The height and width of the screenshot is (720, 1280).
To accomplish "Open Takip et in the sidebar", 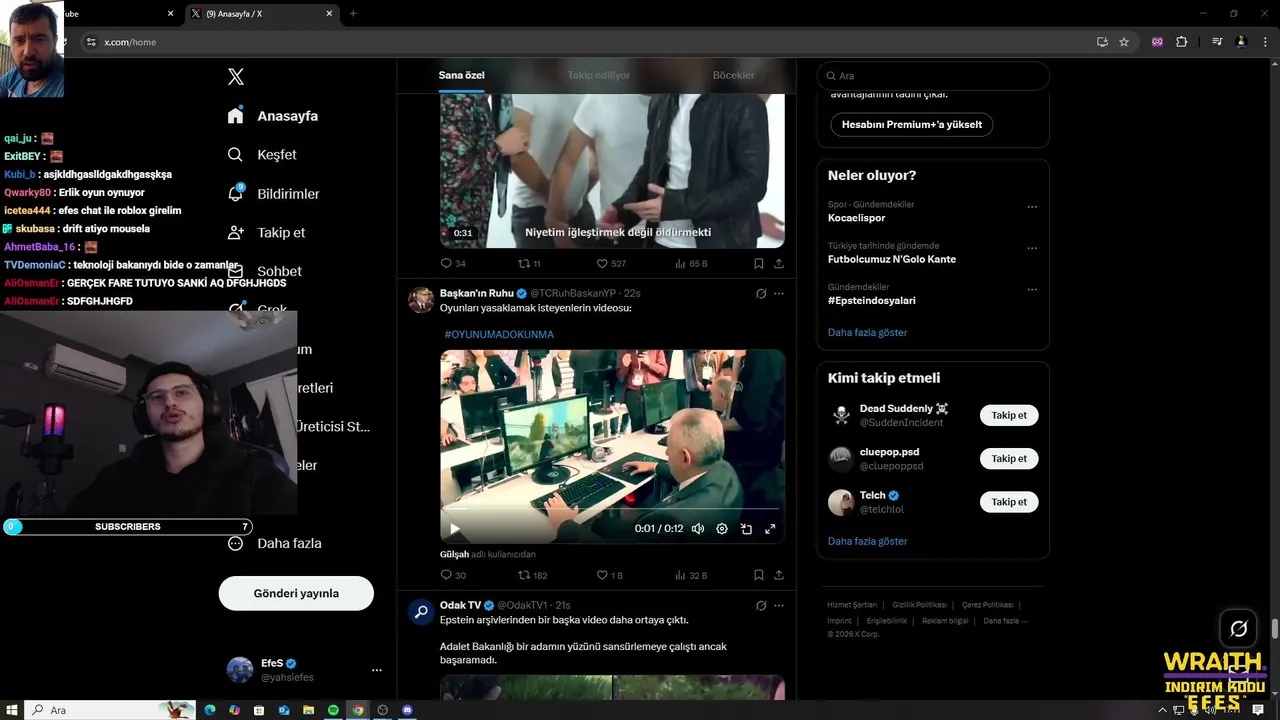I will pos(266,233).
